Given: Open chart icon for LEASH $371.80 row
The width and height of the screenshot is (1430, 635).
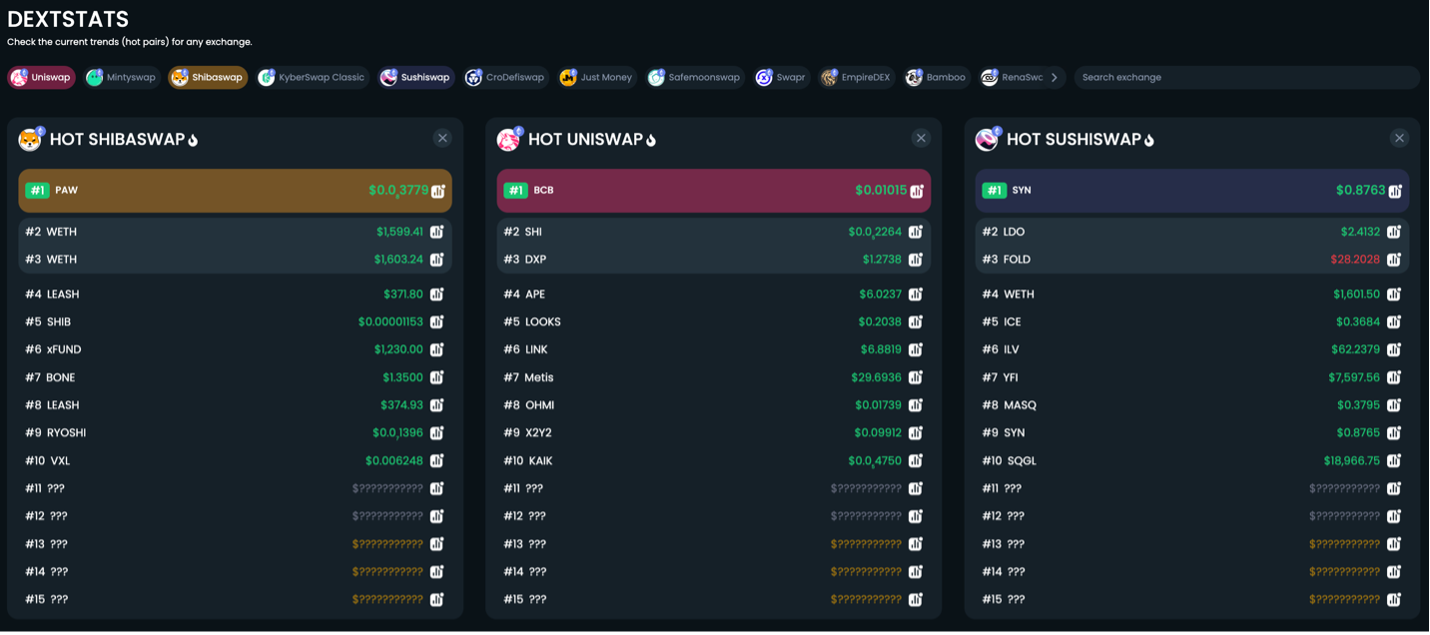Looking at the screenshot, I should tap(437, 294).
